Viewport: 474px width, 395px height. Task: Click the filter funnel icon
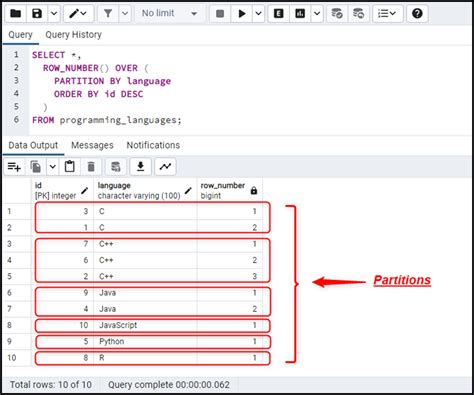click(x=108, y=14)
